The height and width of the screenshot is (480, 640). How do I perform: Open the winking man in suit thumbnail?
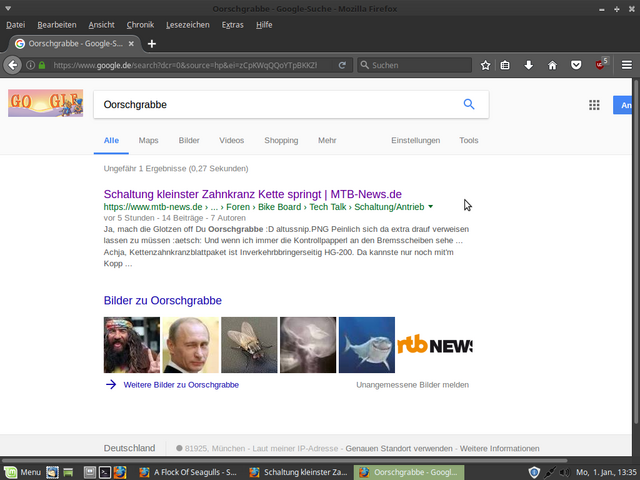[191, 345]
